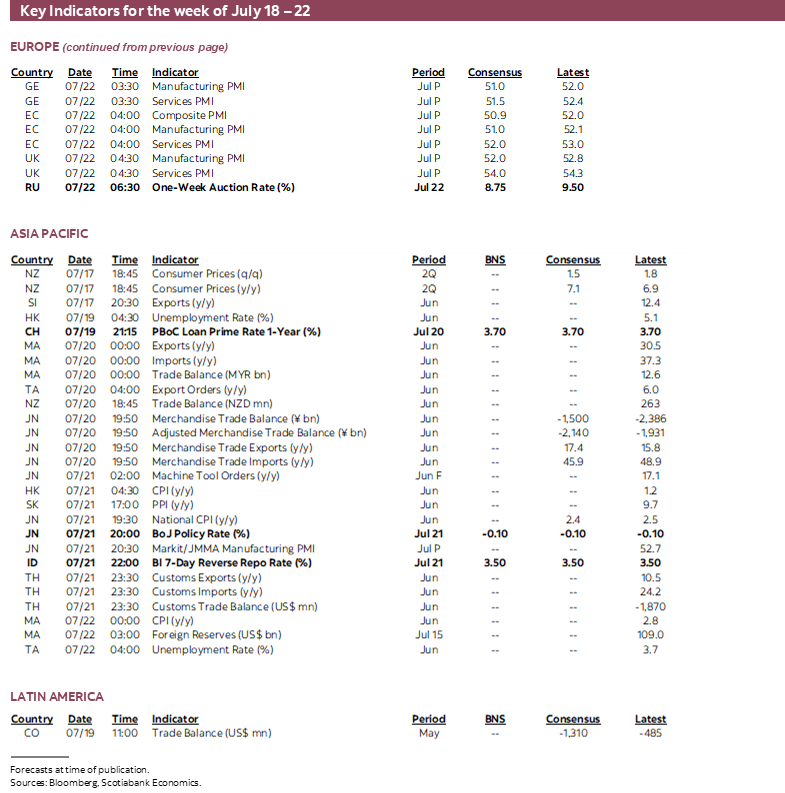
Task: Click the Customs Trade Balance (US$ mn) indicator
Action: point(234,606)
